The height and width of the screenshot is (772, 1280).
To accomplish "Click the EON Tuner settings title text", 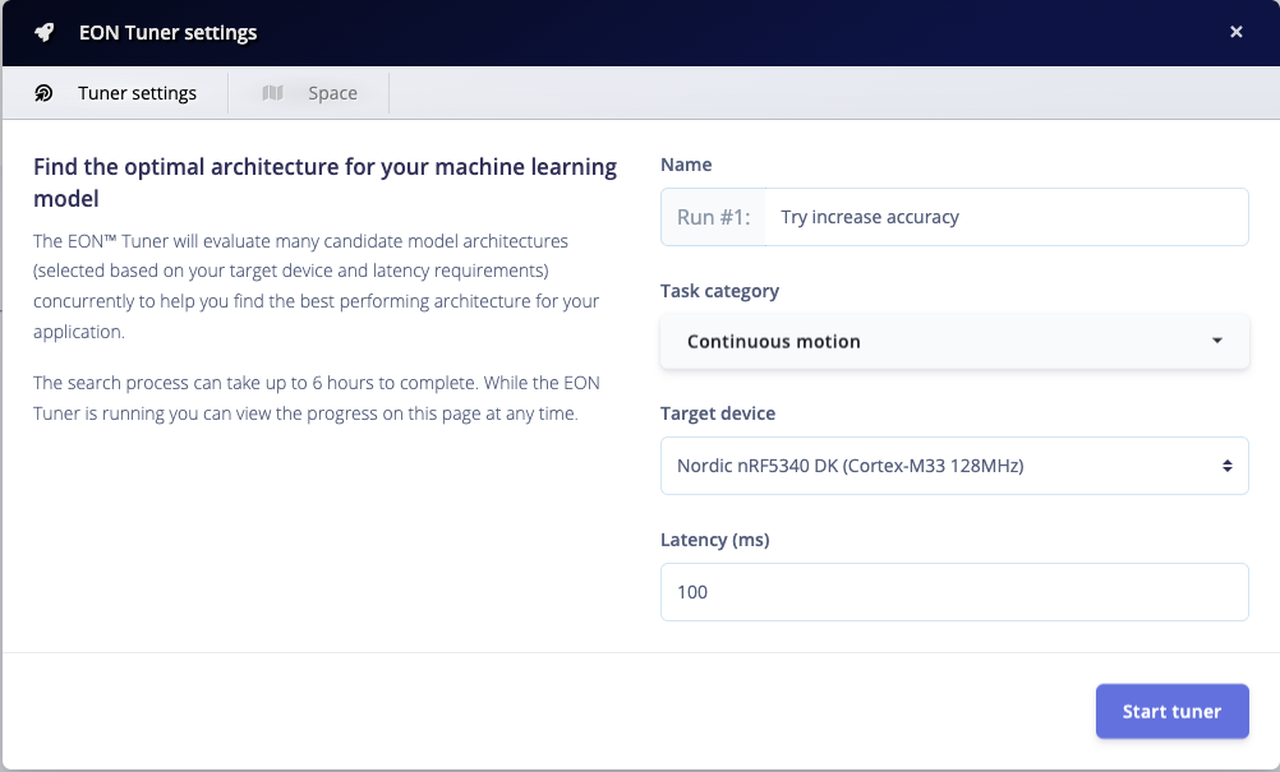I will click(x=168, y=32).
